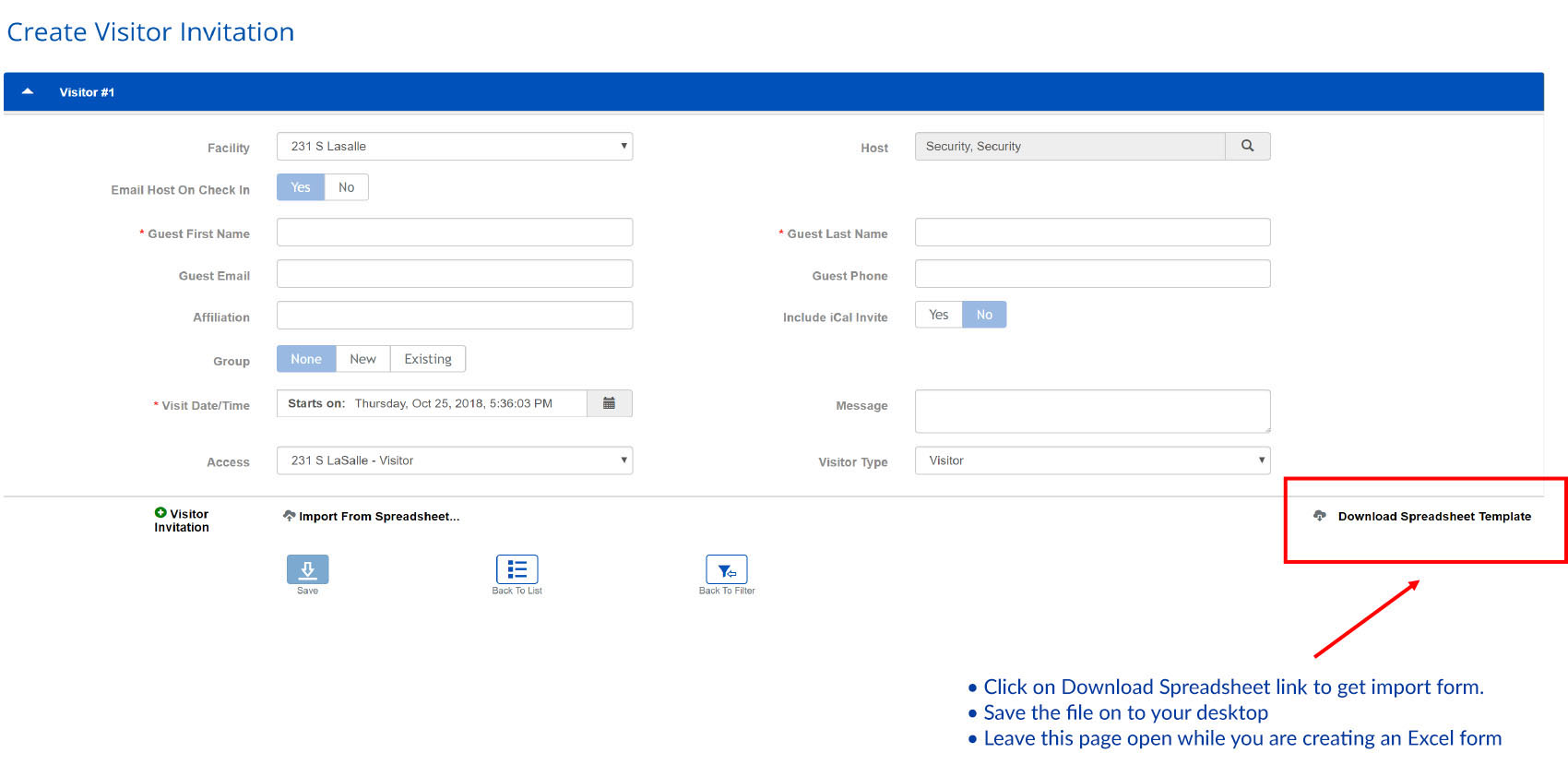Click the Import From Spreadsheet link

[378, 517]
